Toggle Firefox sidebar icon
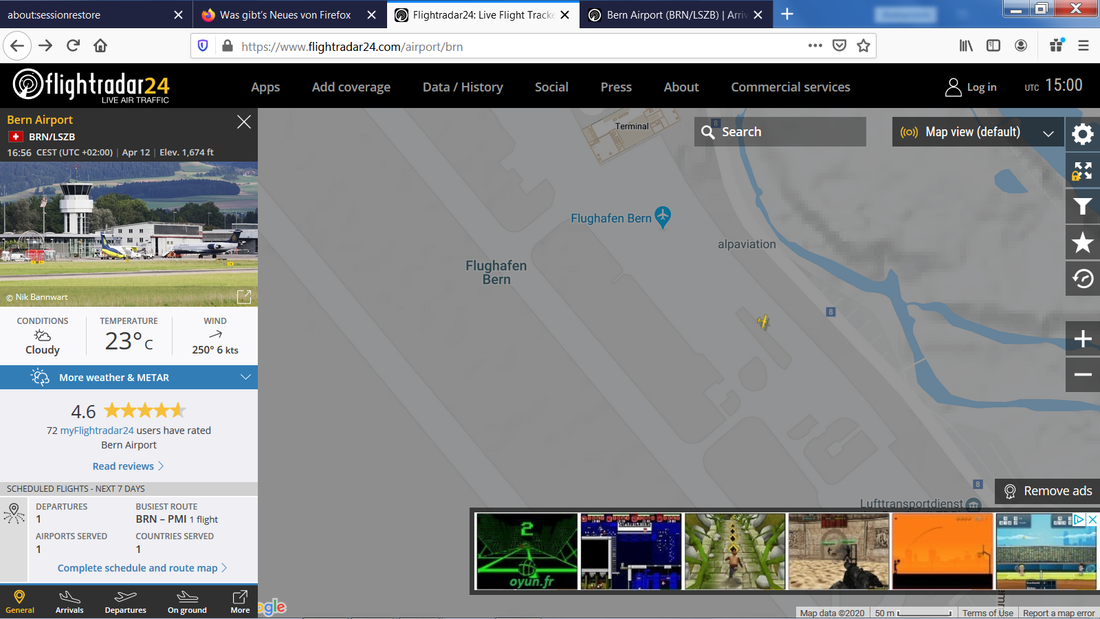This screenshot has width=1100, height=619. 993,46
